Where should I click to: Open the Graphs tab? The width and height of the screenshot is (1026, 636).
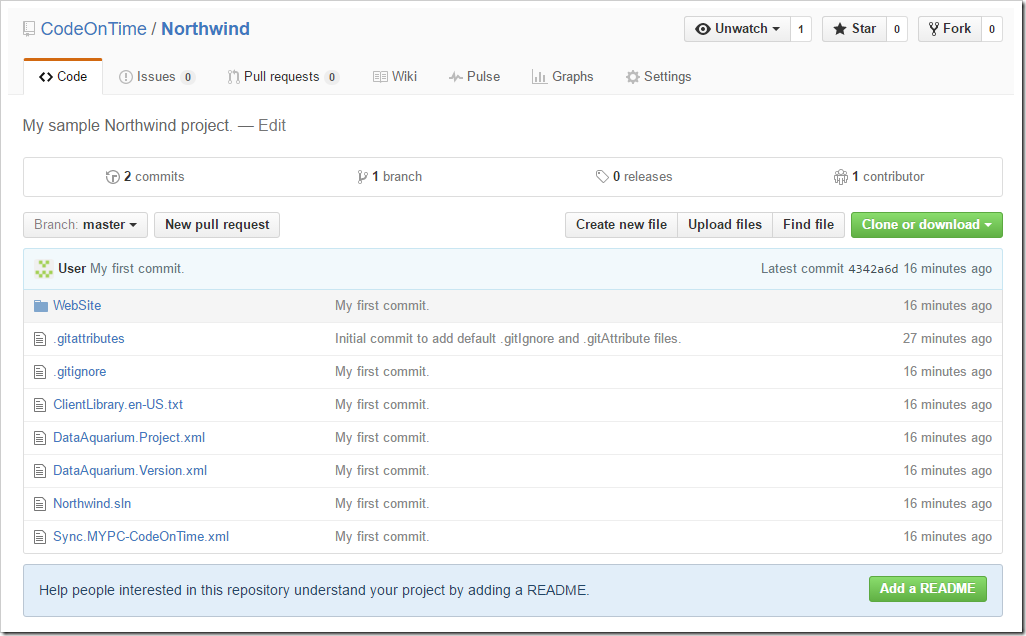point(563,77)
